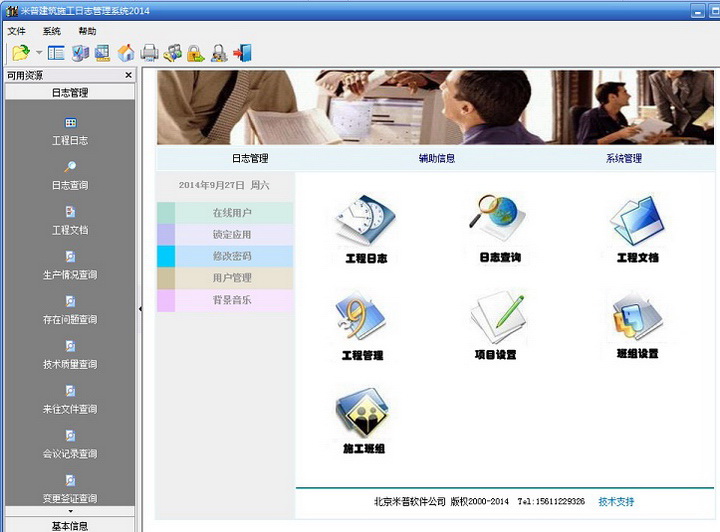Click the banner photo at the top
Viewport: 720px width, 532px height.
[435, 107]
